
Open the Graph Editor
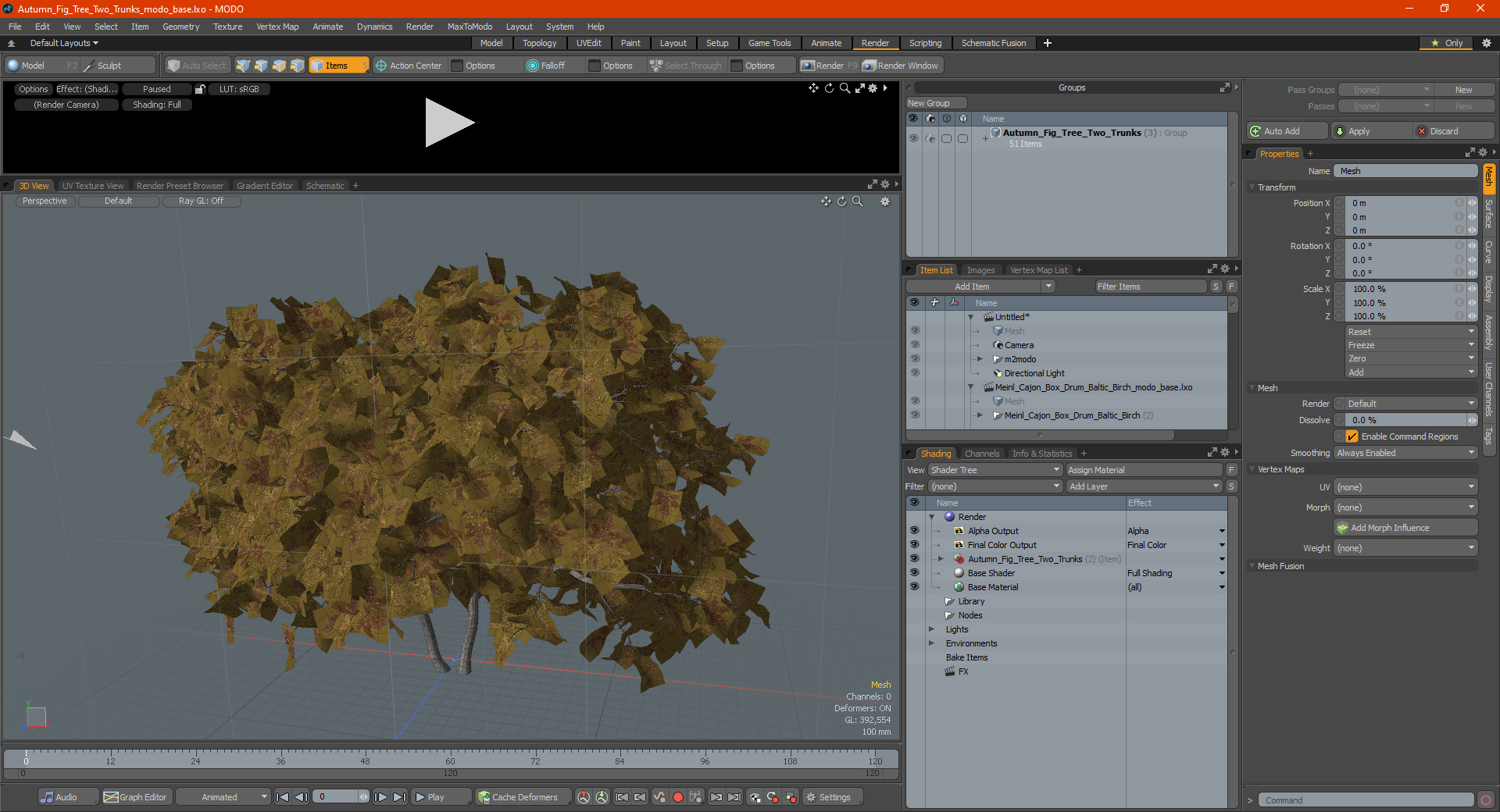tap(136, 797)
